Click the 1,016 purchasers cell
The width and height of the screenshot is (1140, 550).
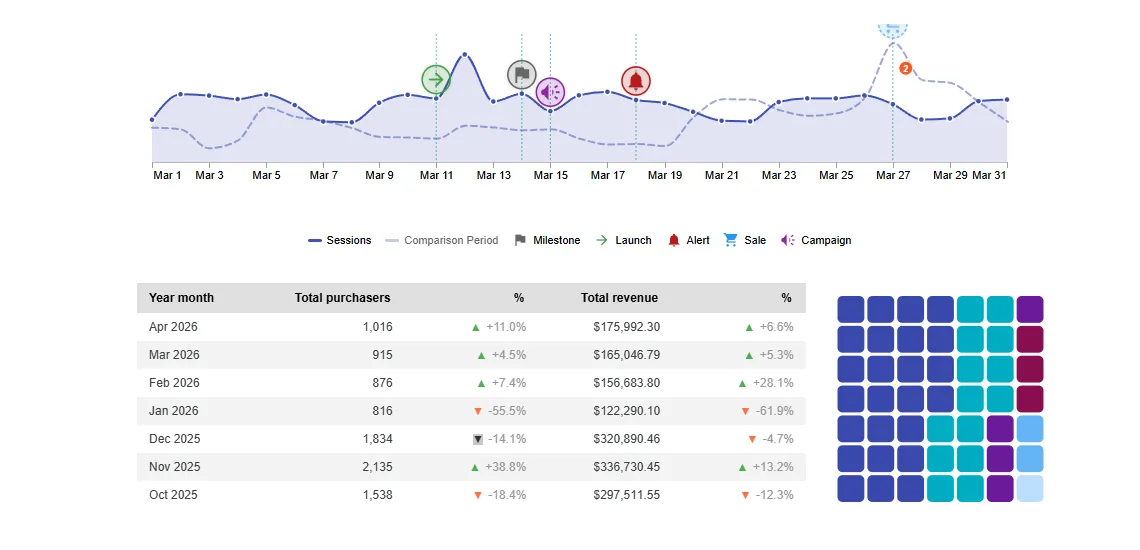pyautogui.click(x=377, y=327)
